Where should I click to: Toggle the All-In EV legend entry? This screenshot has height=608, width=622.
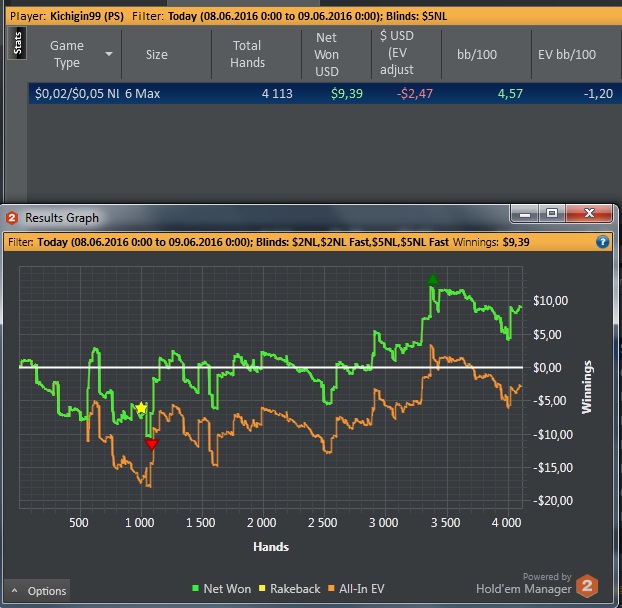357,589
